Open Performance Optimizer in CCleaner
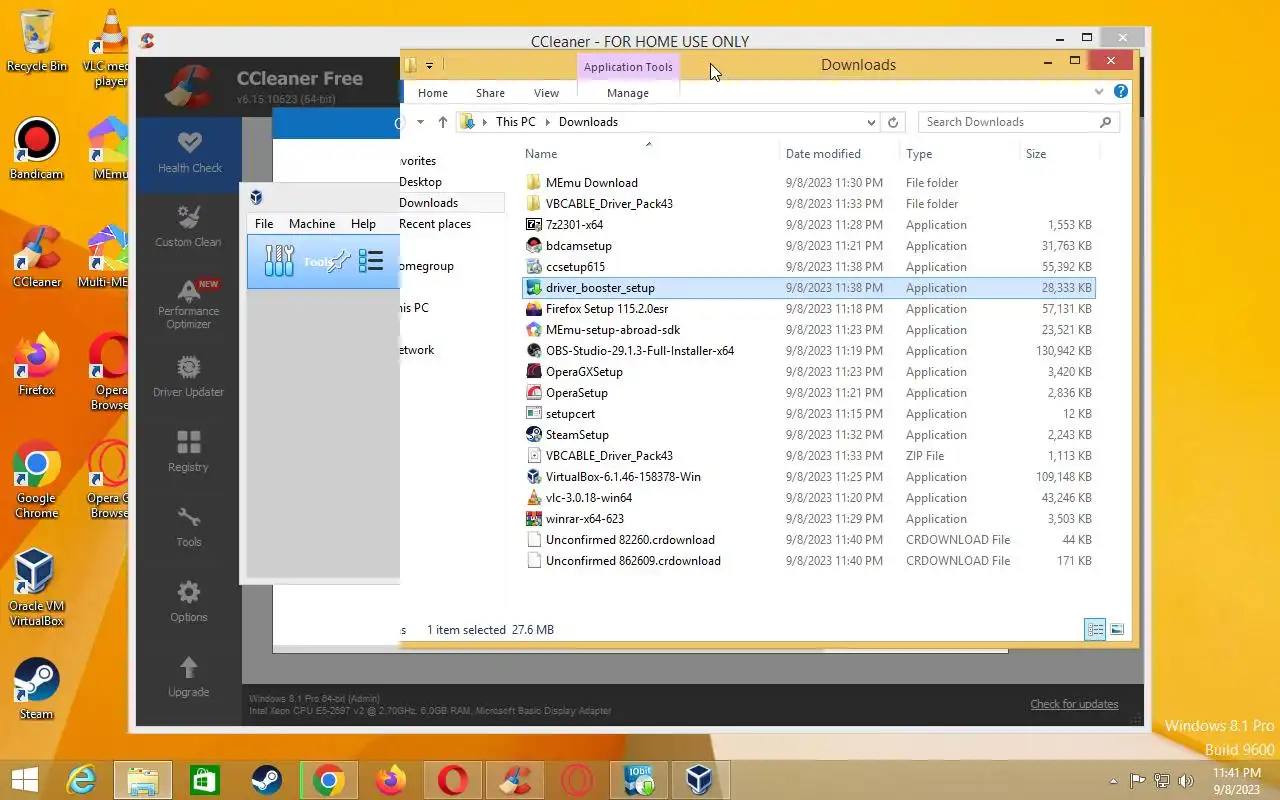The width and height of the screenshot is (1280, 800). click(188, 304)
